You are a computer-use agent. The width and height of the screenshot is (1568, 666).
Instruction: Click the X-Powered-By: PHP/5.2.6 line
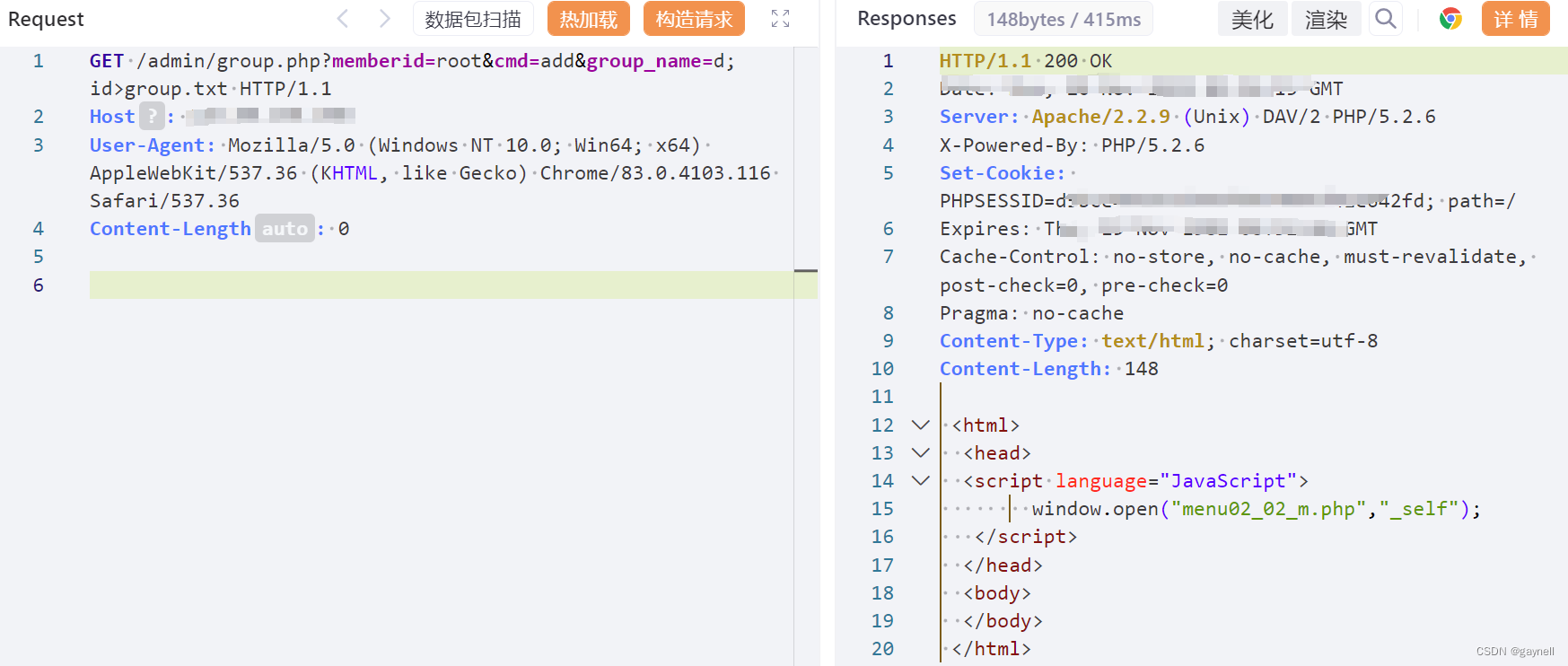(1072, 145)
